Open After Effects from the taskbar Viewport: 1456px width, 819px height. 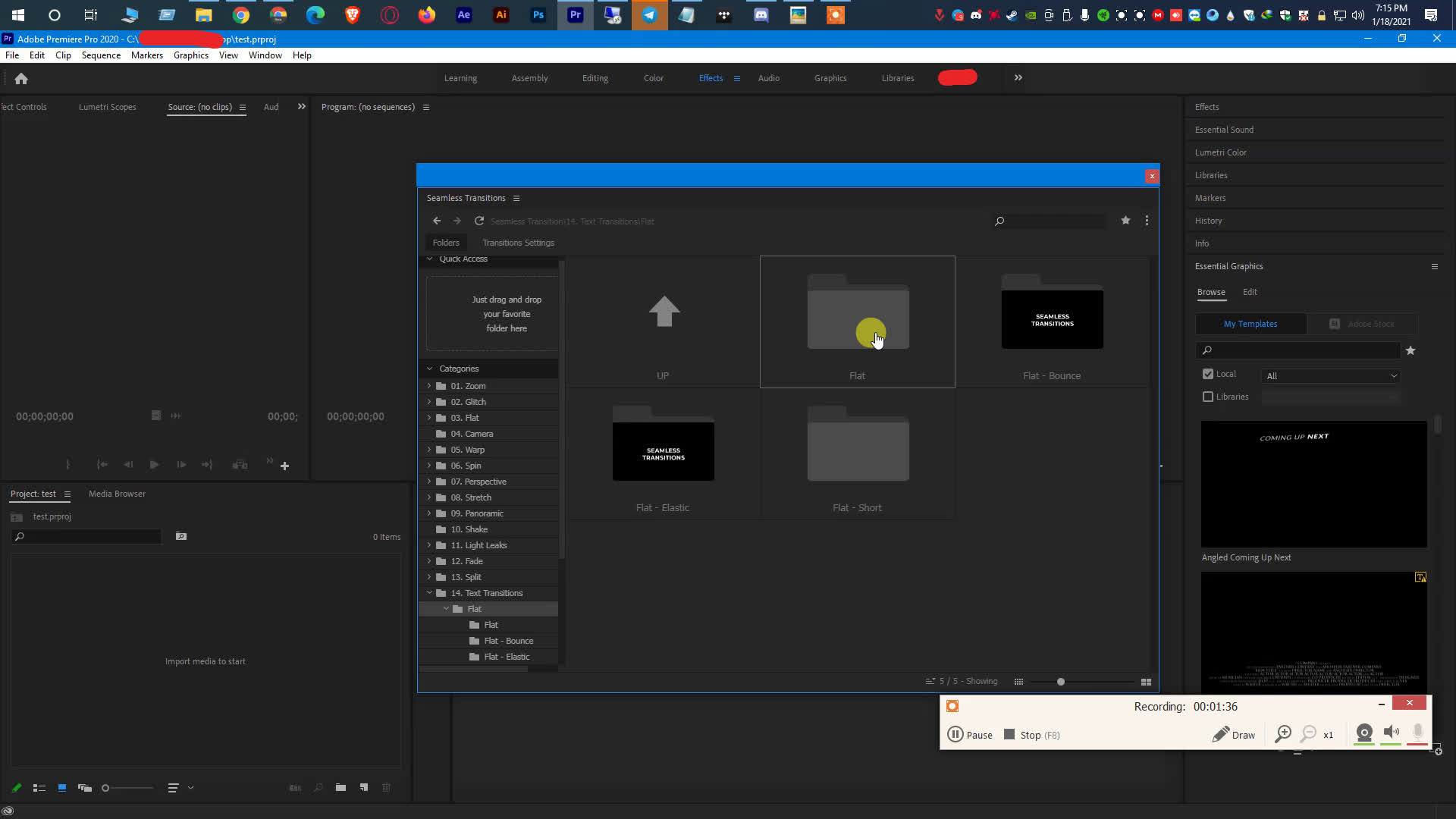tap(463, 15)
